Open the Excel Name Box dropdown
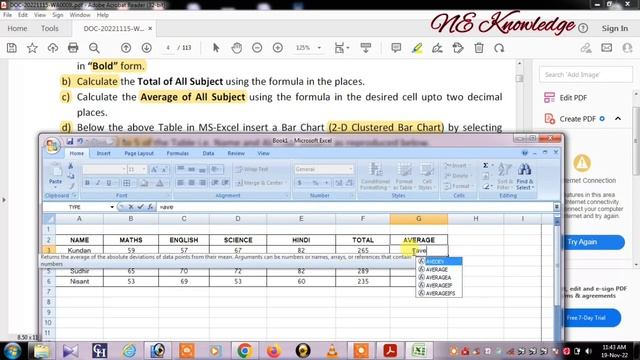The image size is (640, 360). point(112,207)
